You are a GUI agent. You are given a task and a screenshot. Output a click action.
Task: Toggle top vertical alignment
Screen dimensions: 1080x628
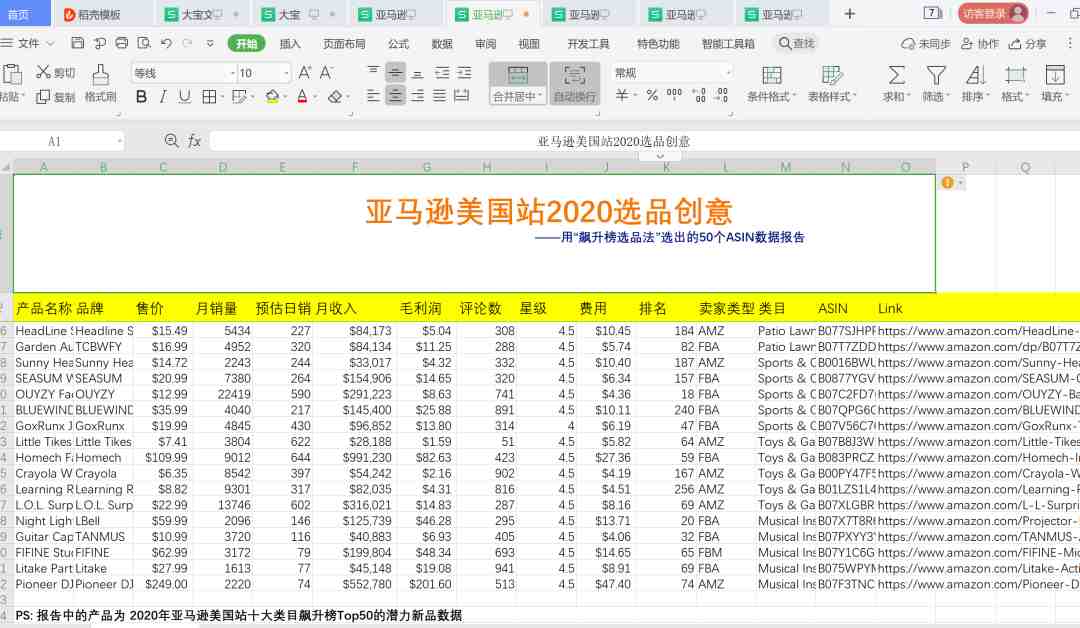(373, 72)
